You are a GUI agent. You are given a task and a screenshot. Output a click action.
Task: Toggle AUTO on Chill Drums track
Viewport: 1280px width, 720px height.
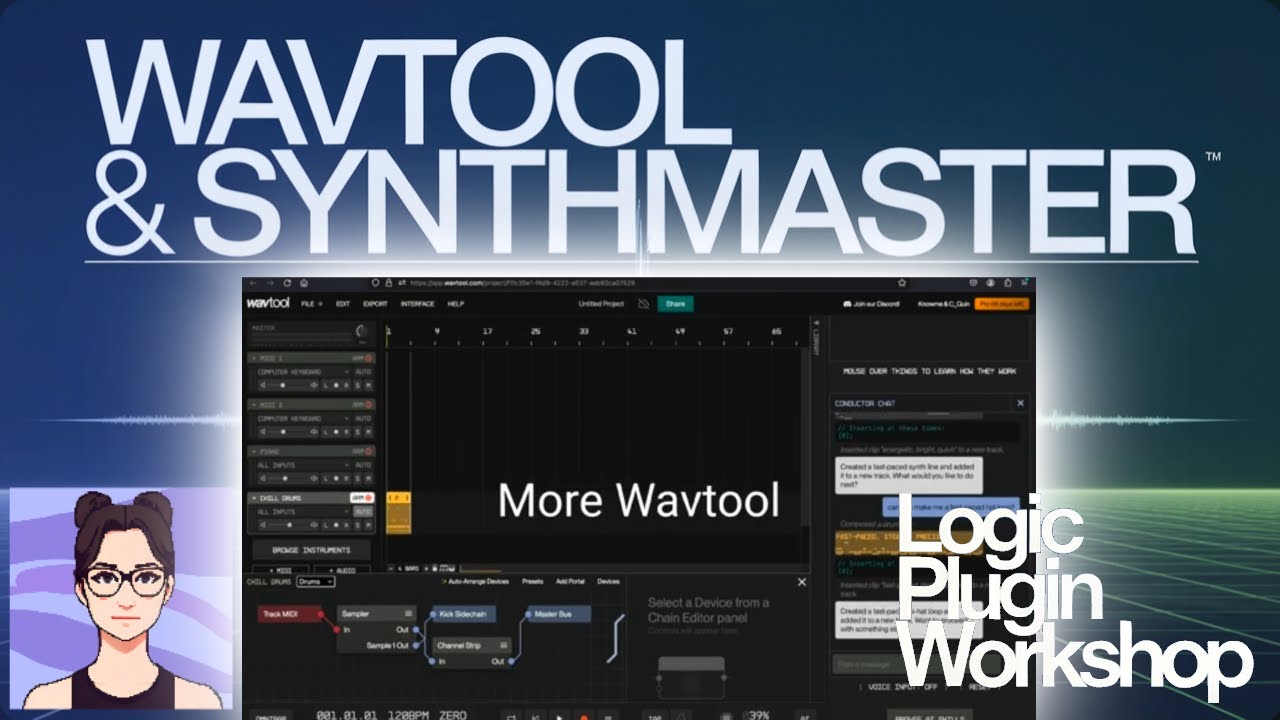tap(363, 512)
